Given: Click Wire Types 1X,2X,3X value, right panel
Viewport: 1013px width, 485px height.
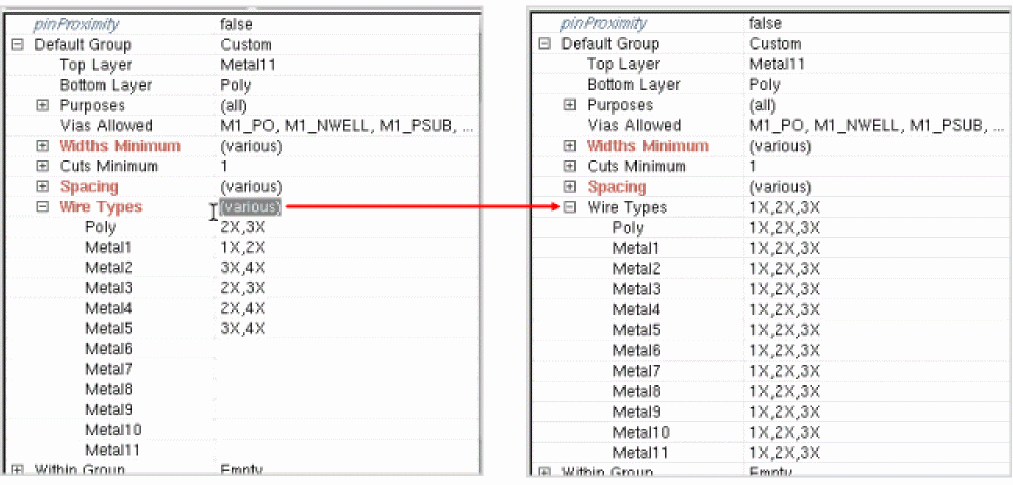Looking at the screenshot, I should pos(784,207).
